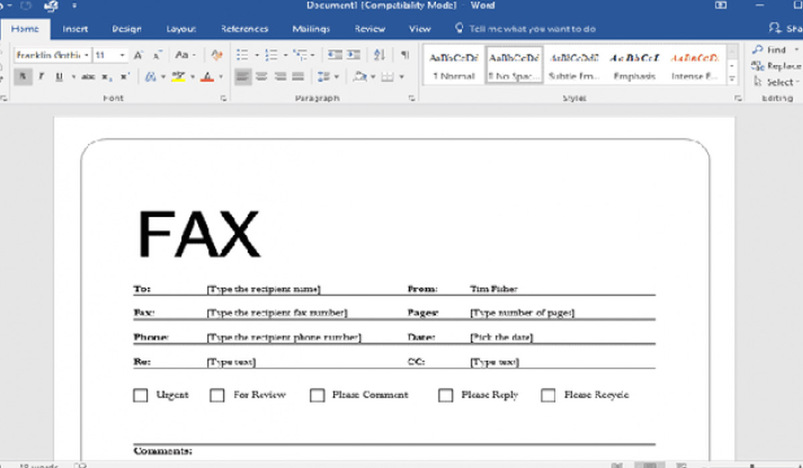Image resolution: width=803 pixels, height=468 pixels.
Task: Increase paragraph indent
Action: point(353,55)
